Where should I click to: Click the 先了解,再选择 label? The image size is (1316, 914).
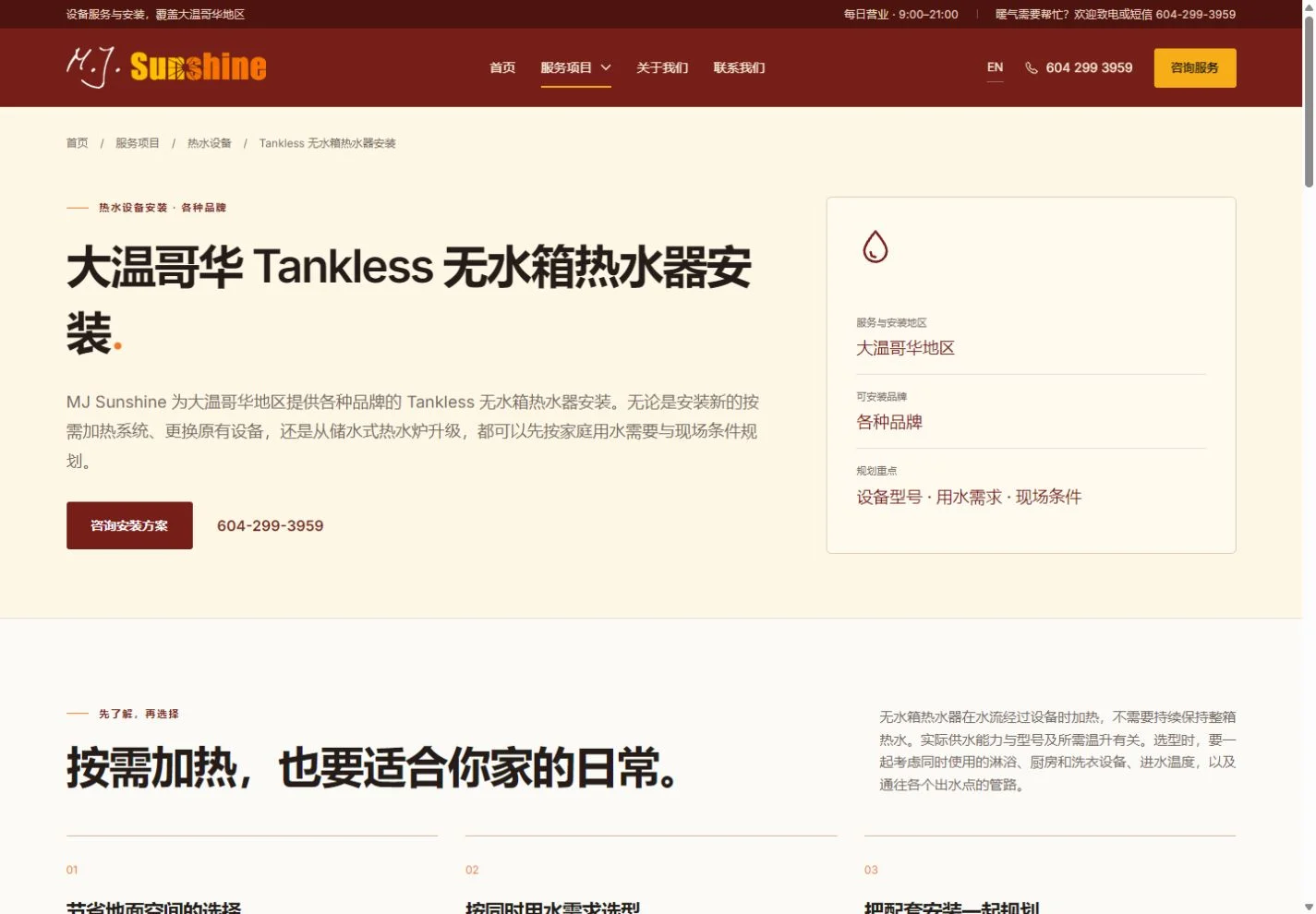pyautogui.click(x=139, y=714)
